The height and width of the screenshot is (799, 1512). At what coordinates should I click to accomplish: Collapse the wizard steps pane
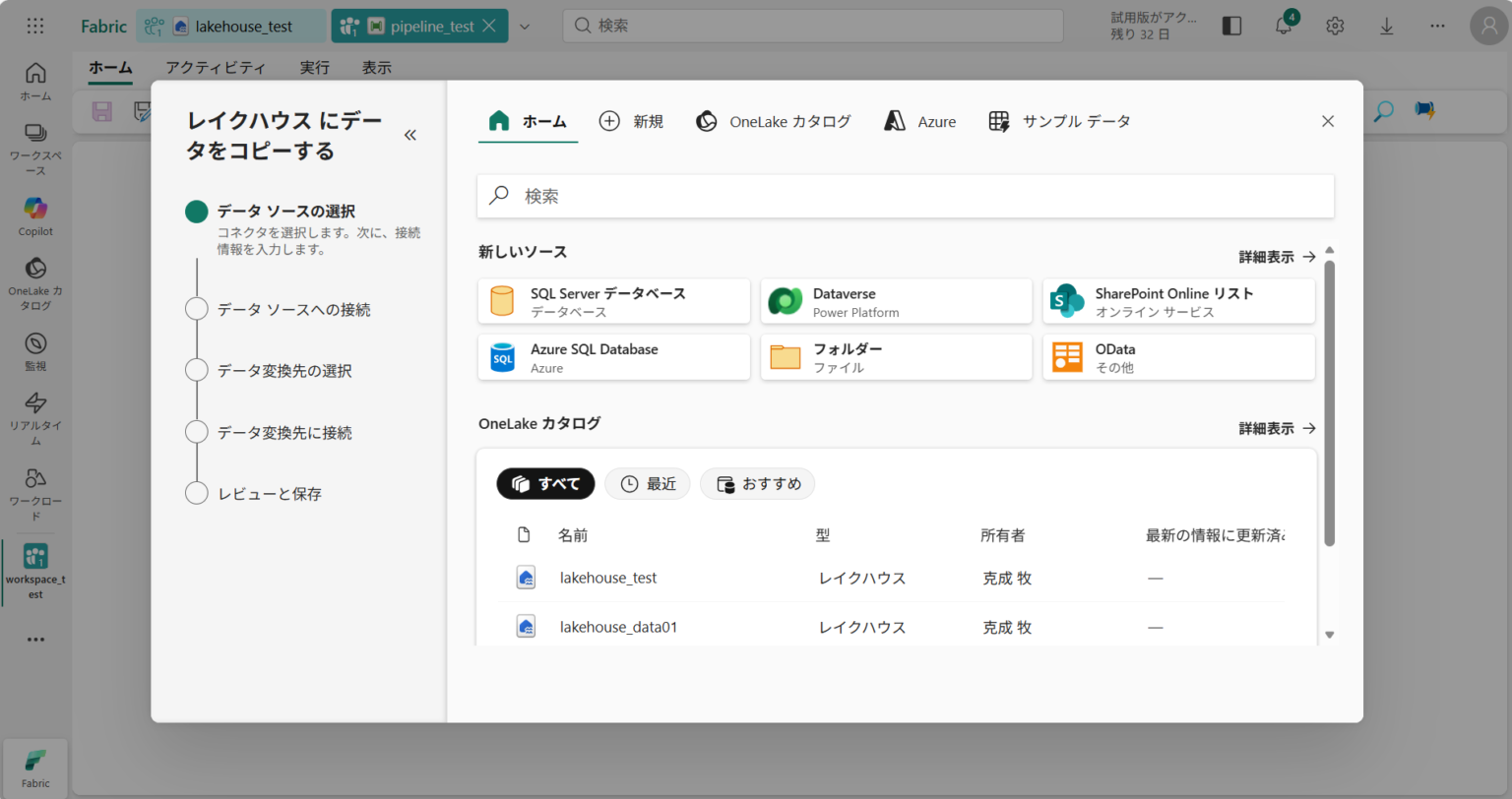click(x=410, y=135)
